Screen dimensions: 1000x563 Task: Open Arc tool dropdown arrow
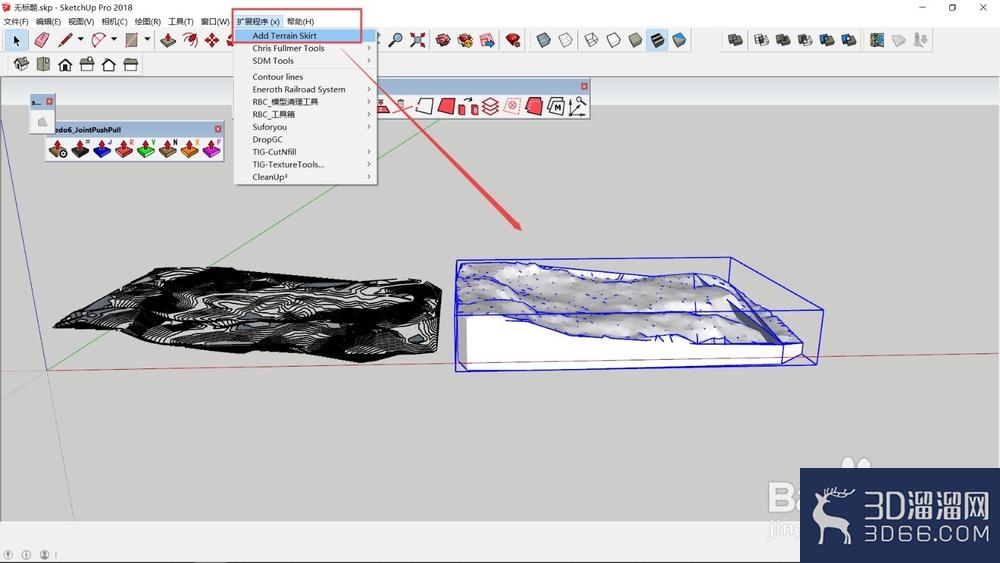pyautogui.click(x=114, y=40)
